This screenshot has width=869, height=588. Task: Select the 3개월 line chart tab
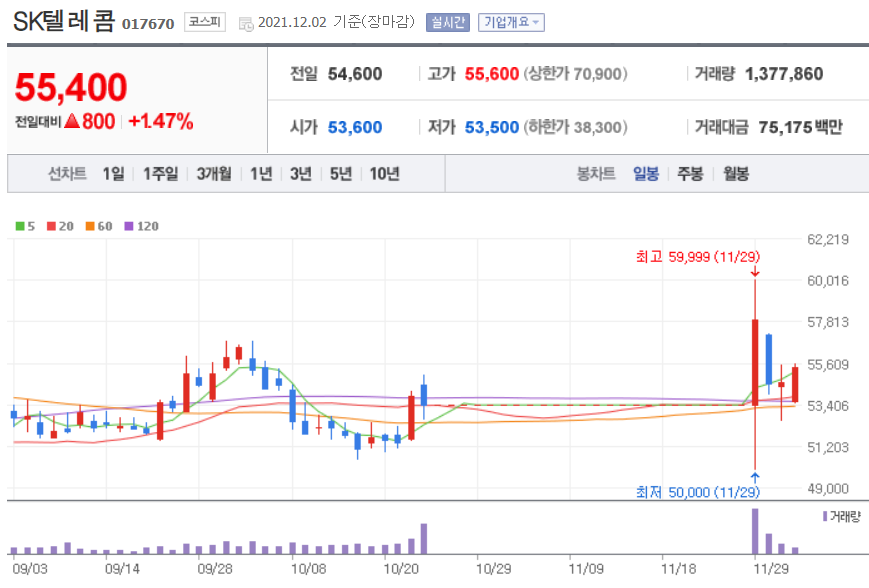(214, 174)
